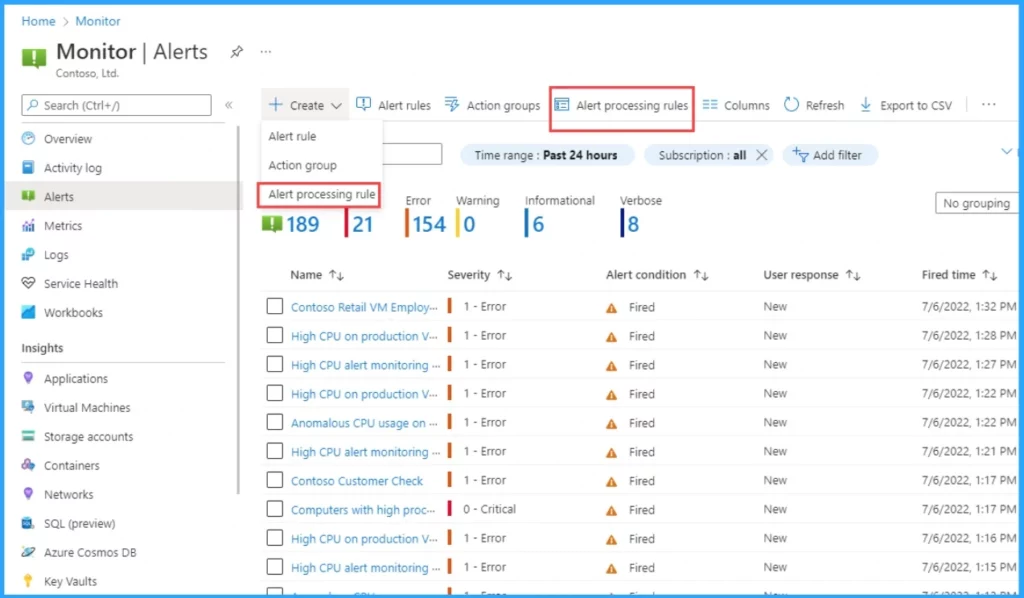Click the Storage accounts icon
This screenshot has height=598, width=1024.
click(x=28, y=436)
